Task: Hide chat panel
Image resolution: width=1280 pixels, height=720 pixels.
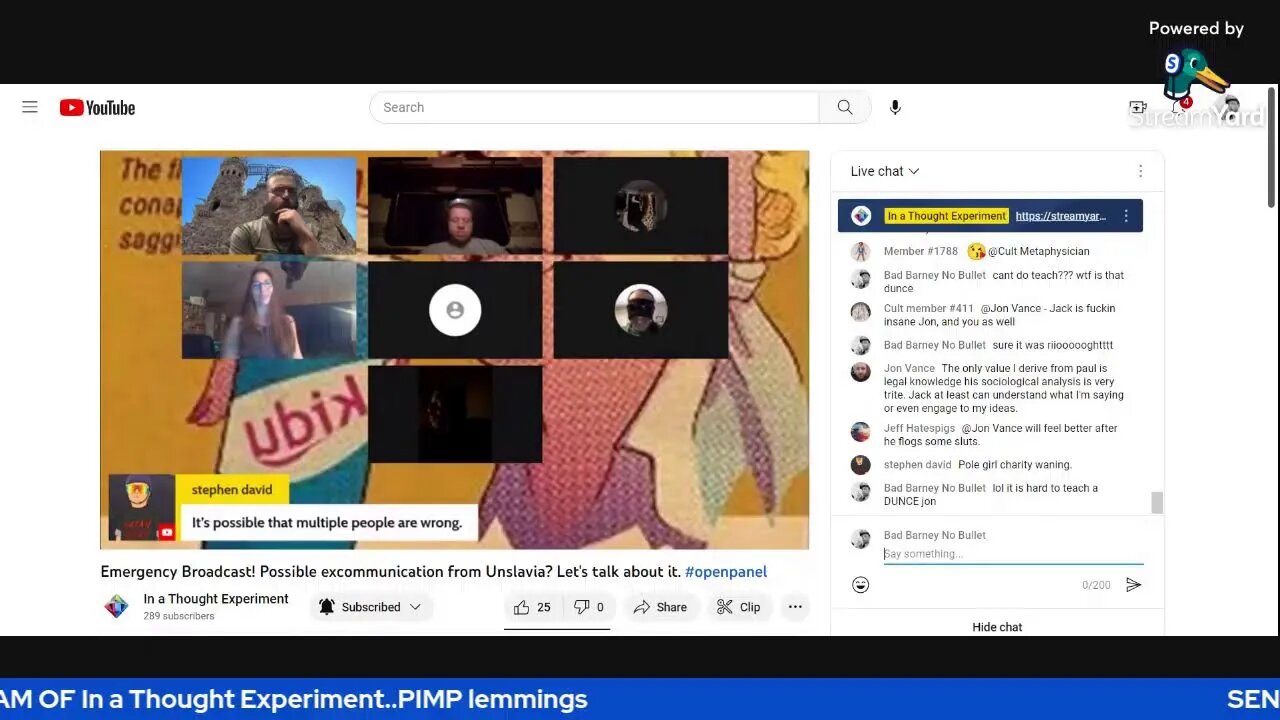Action: pos(997,627)
